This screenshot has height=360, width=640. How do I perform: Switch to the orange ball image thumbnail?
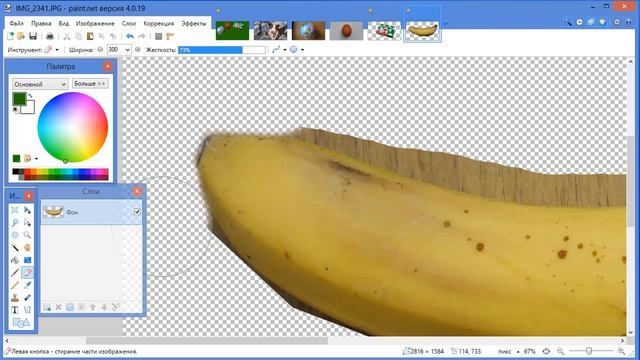tap(346, 30)
